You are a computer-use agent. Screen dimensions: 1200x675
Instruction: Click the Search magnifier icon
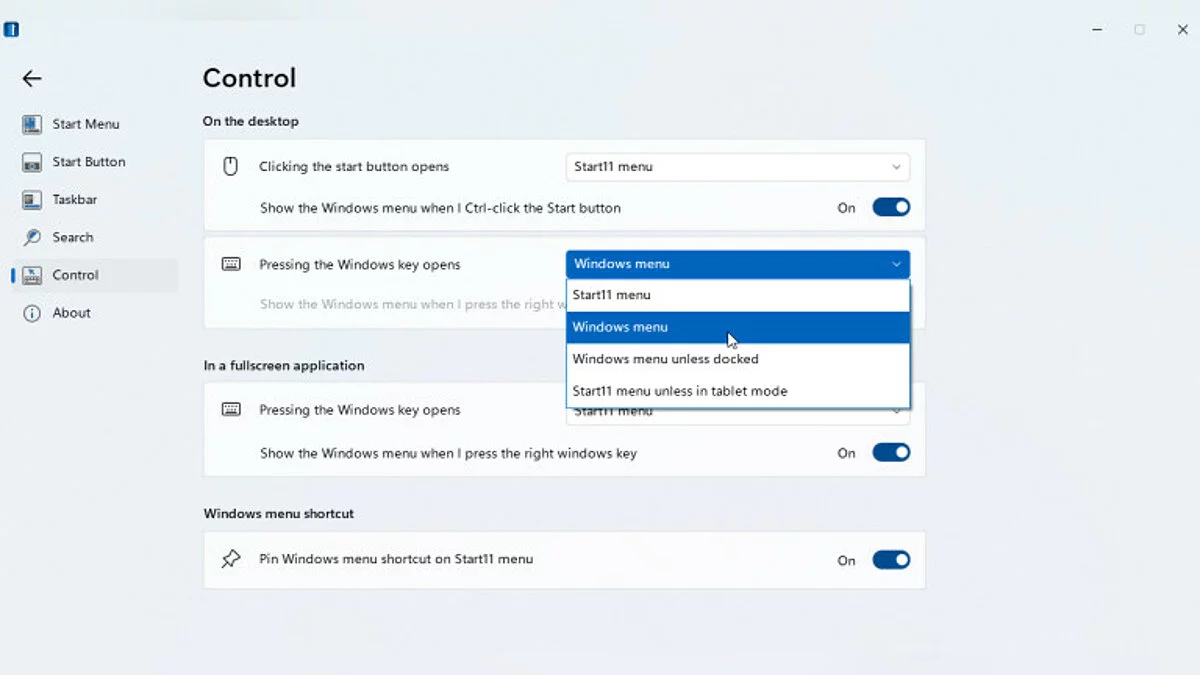(x=32, y=237)
